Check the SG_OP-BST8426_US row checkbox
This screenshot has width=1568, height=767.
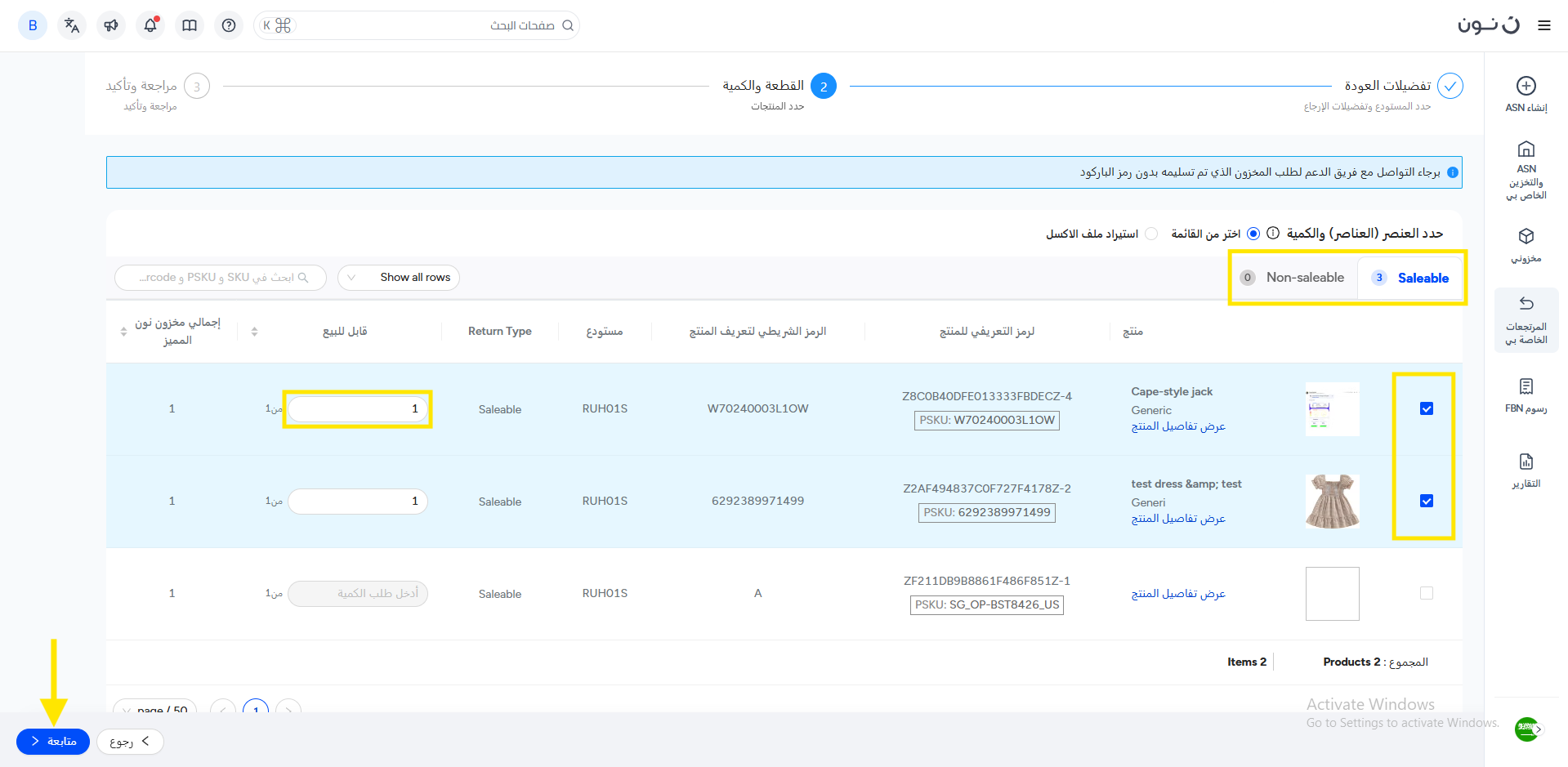pyautogui.click(x=1427, y=593)
